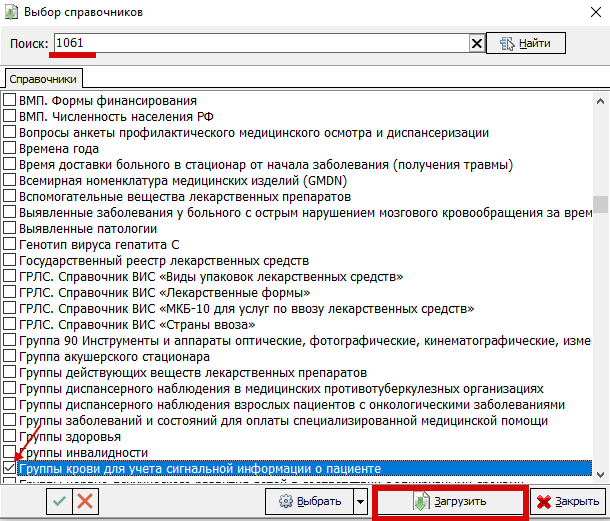Image resolution: width=610 pixels, height=521 pixels.
Task: Check the Генотип вируса гепатита С box
Action: (10, 245)
